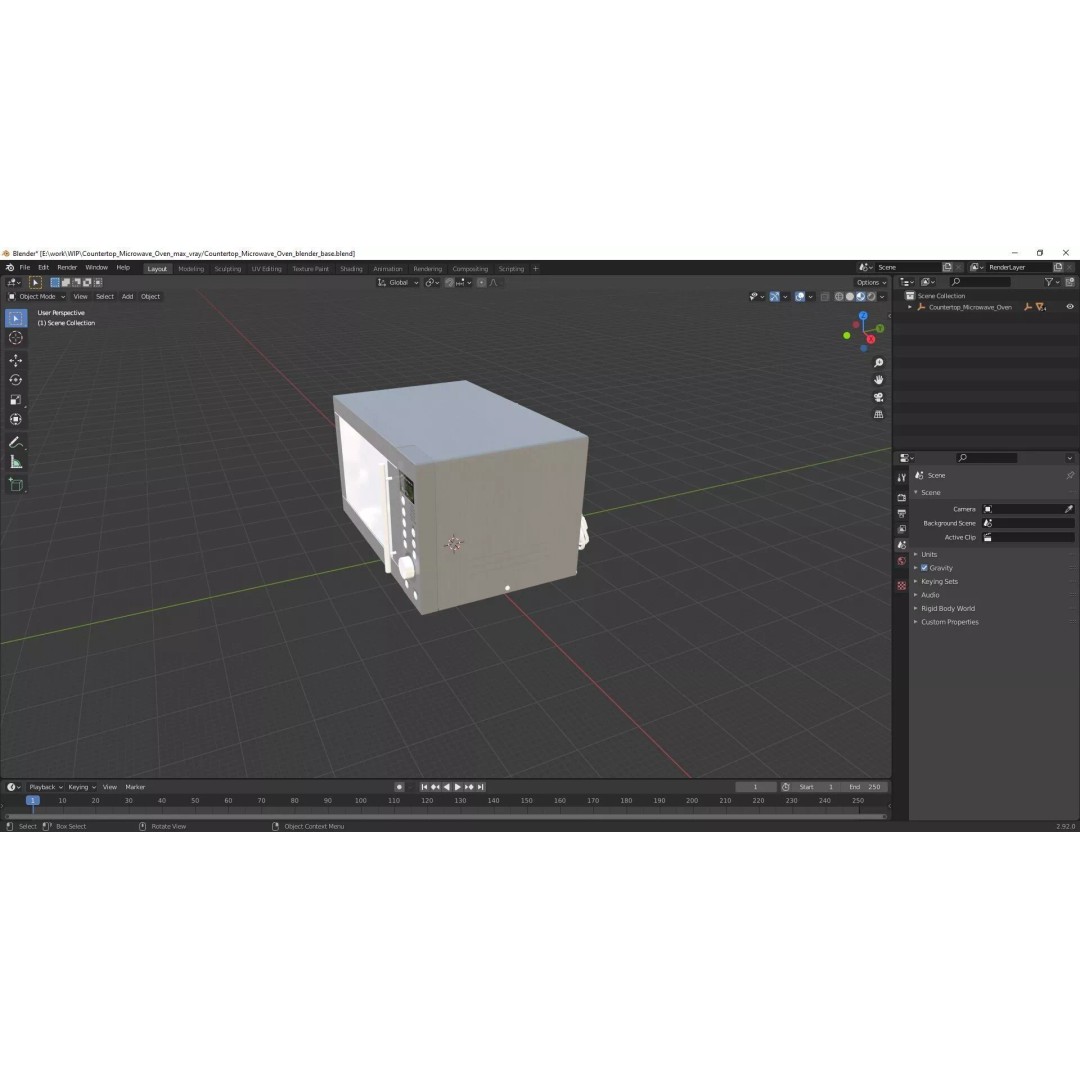This screenshot has height=1080, width=1080.
Task: Toggle viewport overlays button
Action: [x=800, y=297]
